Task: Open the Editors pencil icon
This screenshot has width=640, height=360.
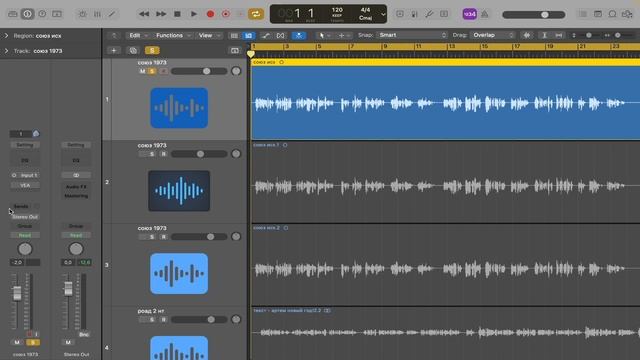Action: point(111,14)
